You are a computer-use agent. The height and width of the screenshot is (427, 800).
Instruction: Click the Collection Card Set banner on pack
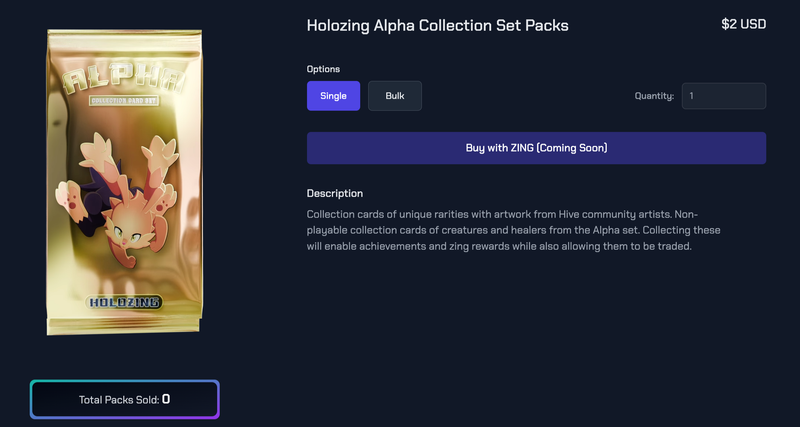124,101
